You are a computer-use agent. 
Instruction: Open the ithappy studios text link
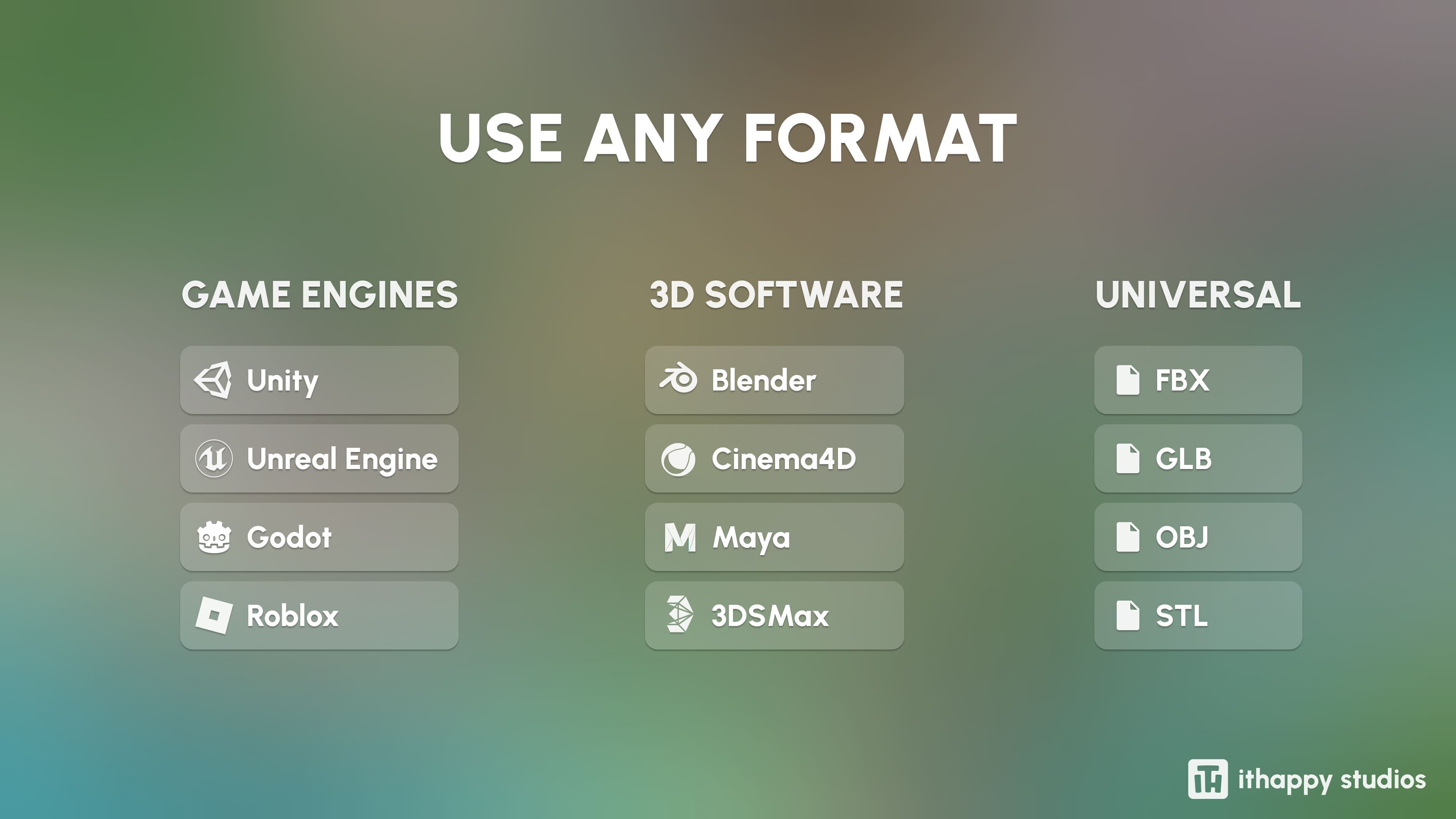1332,780
